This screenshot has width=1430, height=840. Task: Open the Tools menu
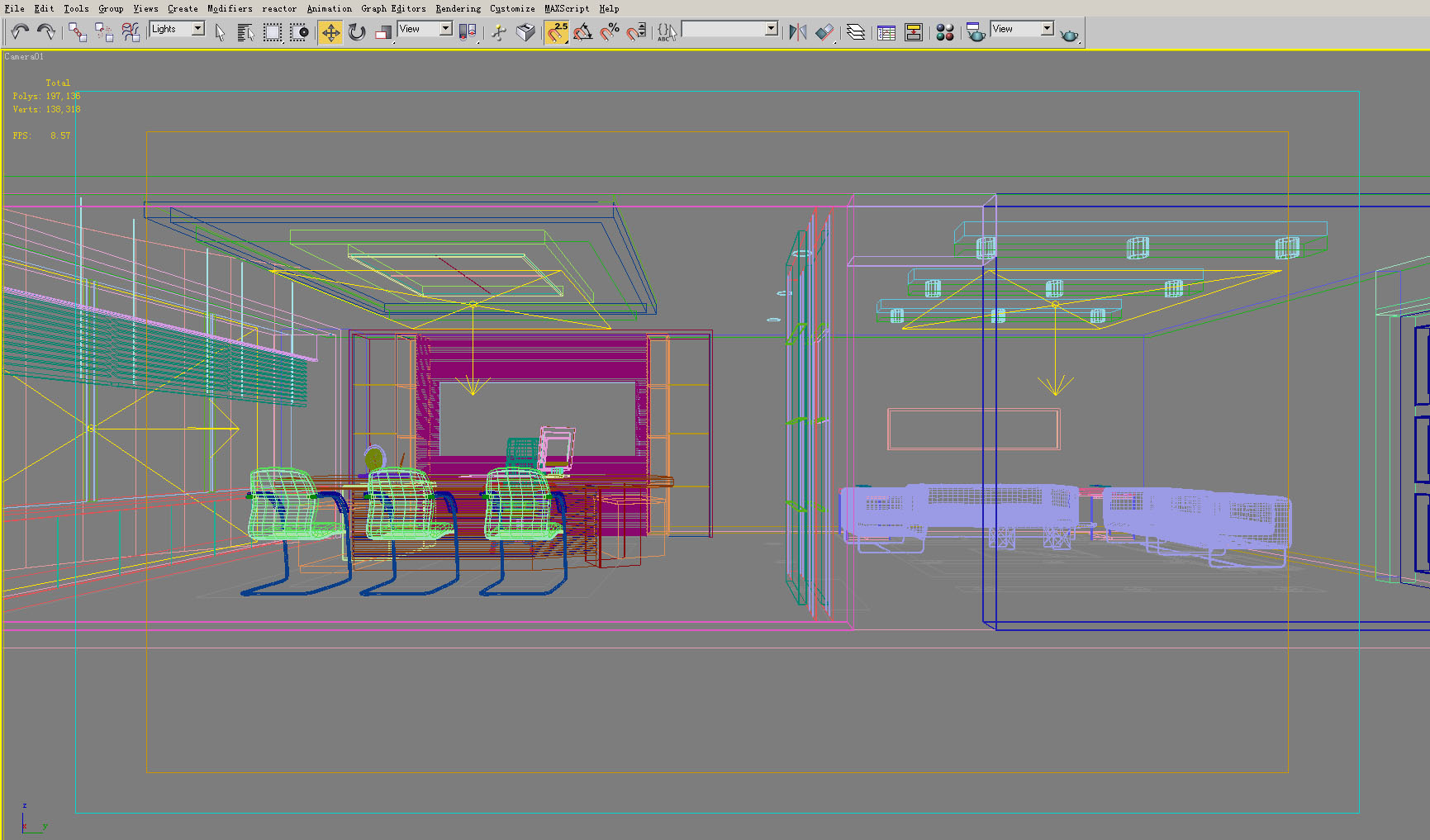[76, 8]
